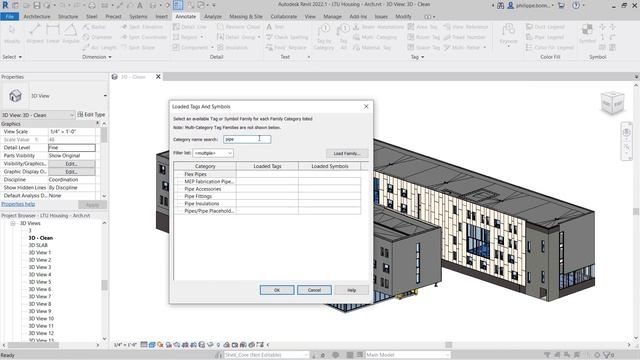Open the File tab
Screen dimensions: 640x360
[9, 17]
